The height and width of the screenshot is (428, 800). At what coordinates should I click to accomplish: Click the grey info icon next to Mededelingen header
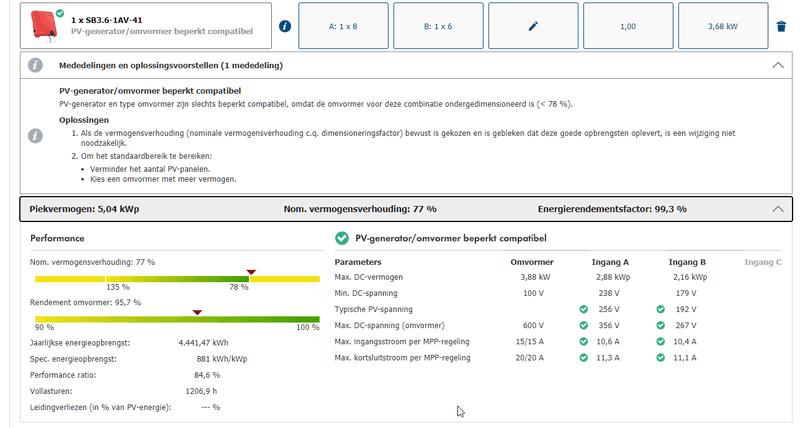(x=35, y=65)
